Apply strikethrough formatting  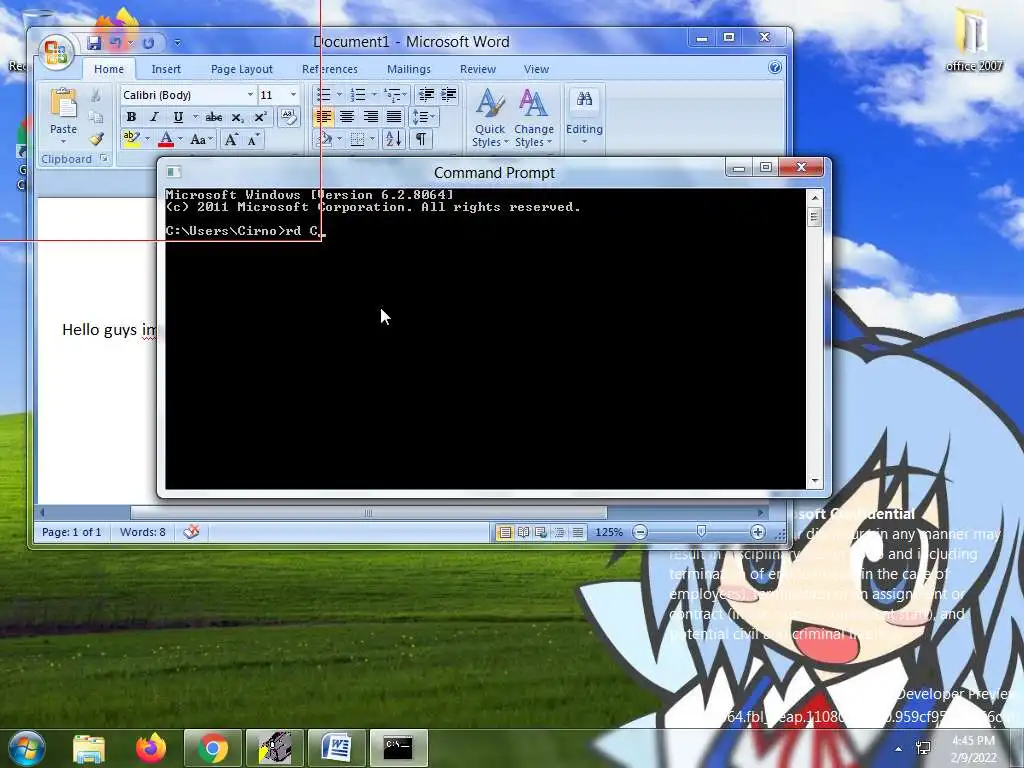click(214, 118)
